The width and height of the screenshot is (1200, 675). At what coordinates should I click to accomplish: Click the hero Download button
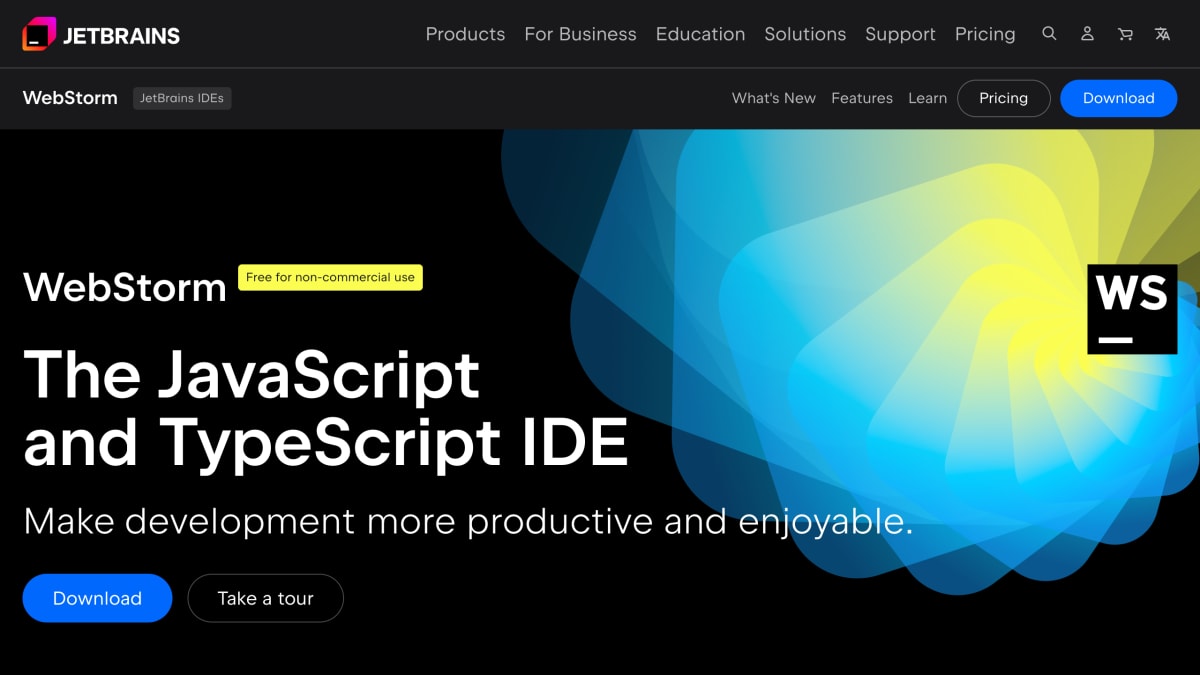pyautogui.click(x=97, y=598)
